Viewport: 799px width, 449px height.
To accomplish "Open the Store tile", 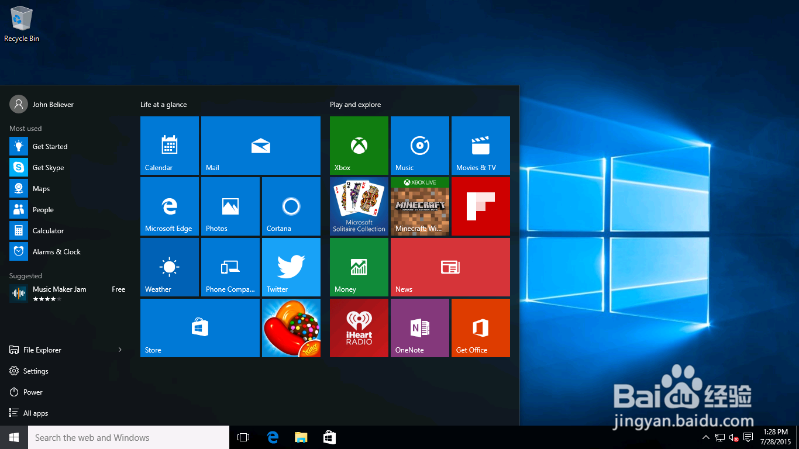I will (200, 328).
